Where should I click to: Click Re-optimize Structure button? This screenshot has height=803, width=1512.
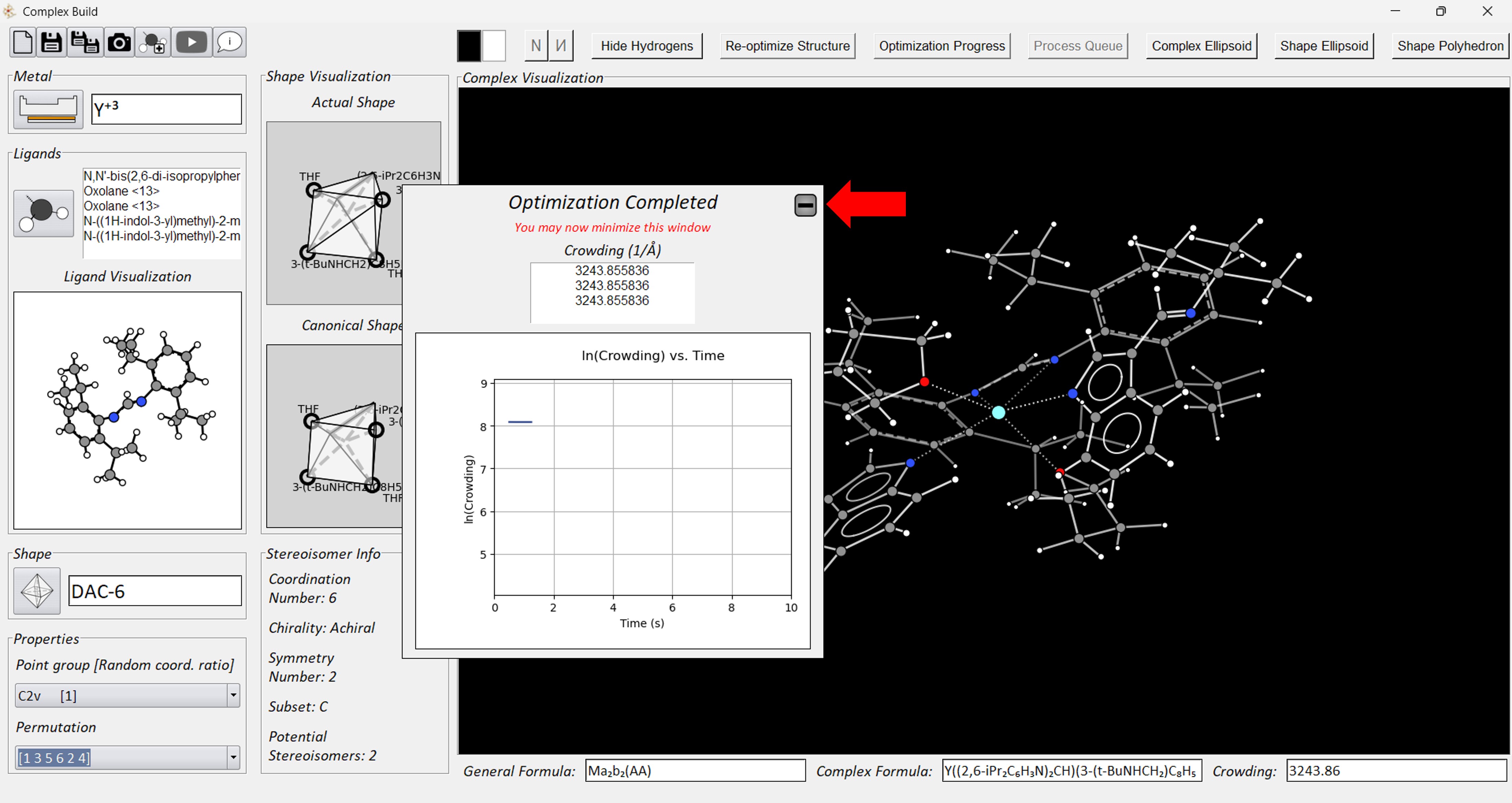(787, 46)
